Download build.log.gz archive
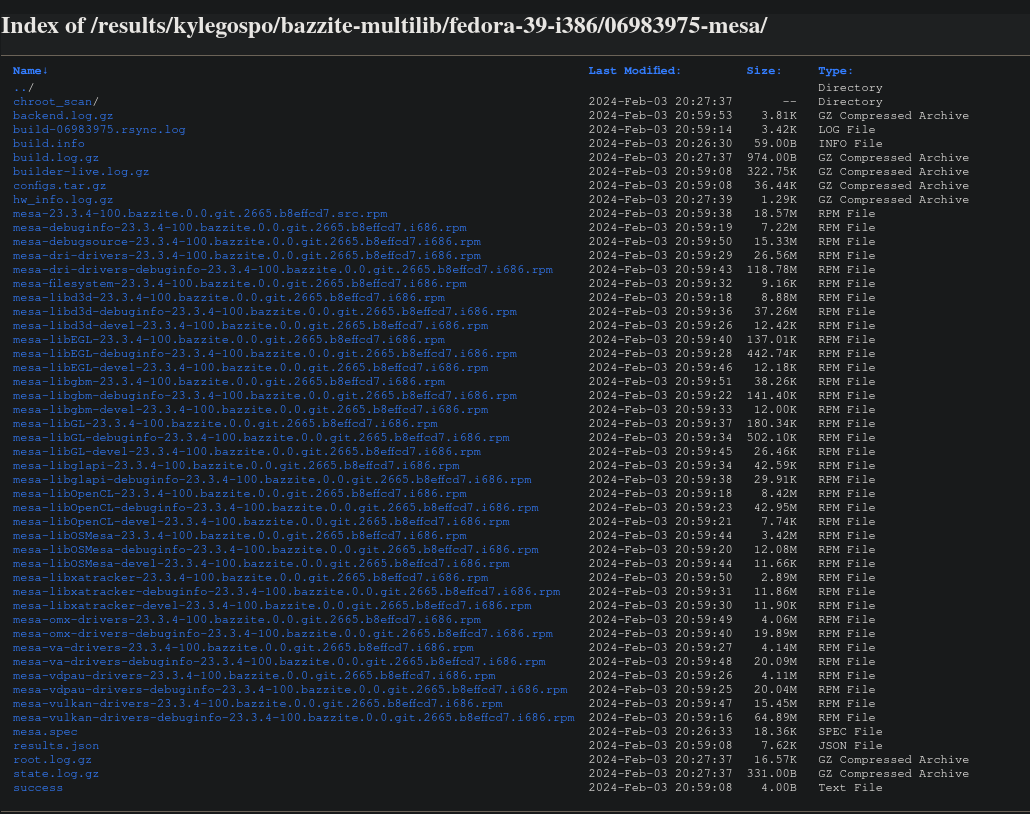 (56, 158)
